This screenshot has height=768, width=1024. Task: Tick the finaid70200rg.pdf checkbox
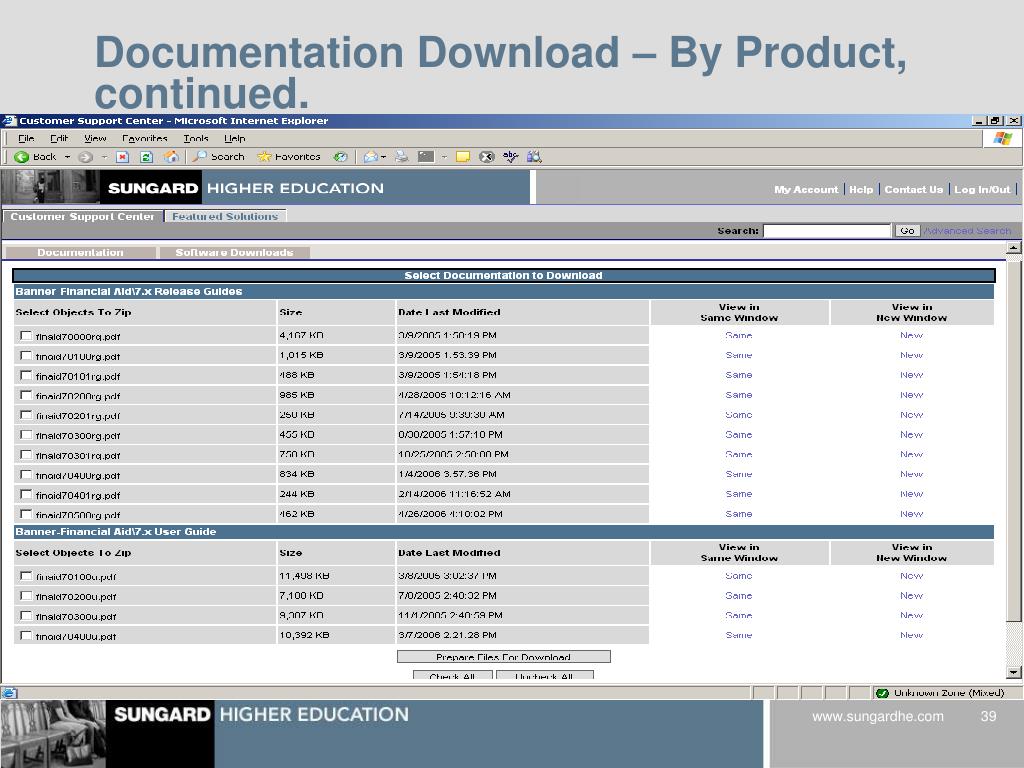pos(26,395)
